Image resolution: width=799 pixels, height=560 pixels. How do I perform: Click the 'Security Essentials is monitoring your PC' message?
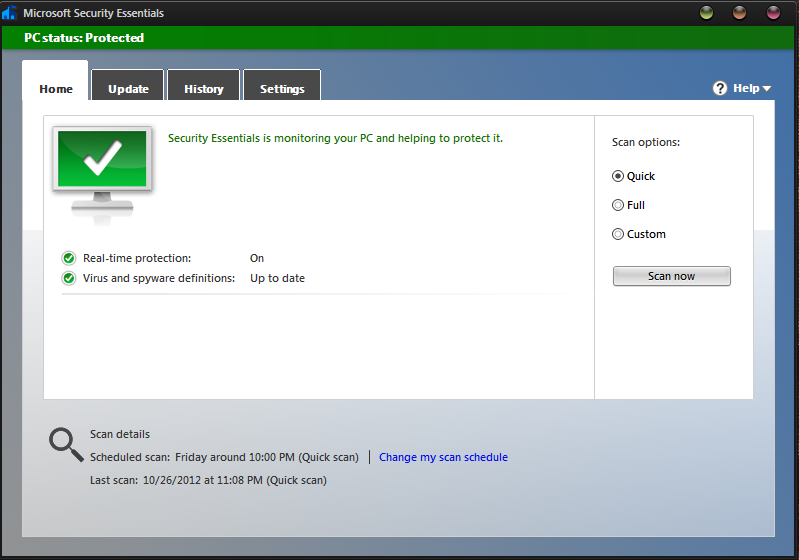click(335, 138)
